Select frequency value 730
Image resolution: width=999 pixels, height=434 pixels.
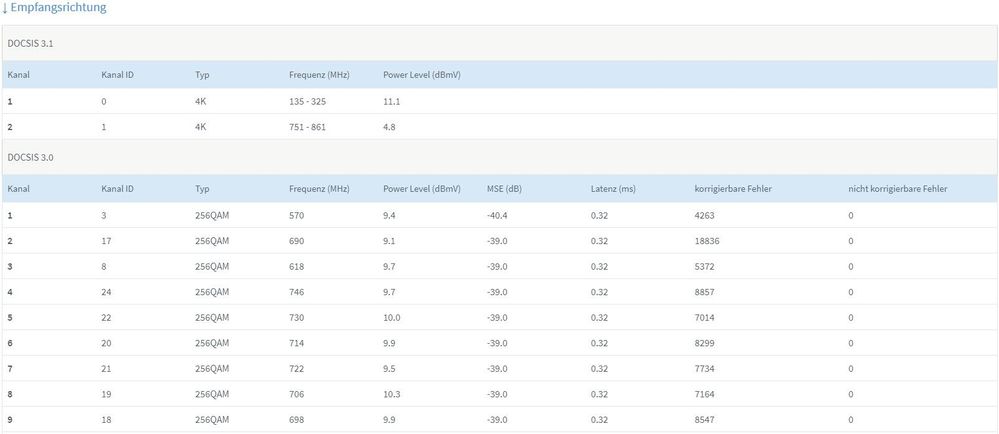pos(296,317)
